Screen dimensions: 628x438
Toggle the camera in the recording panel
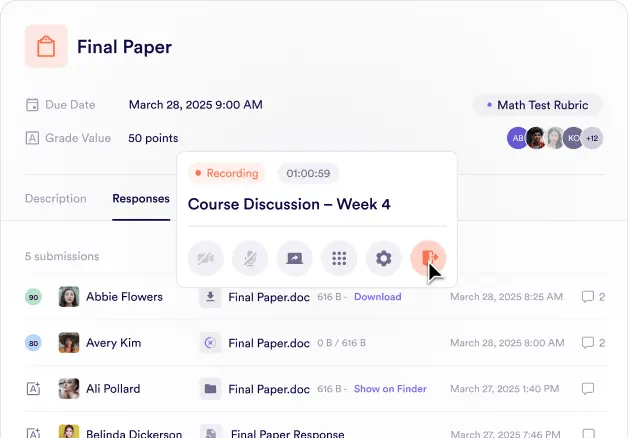pyautogui.click(x=205, y=258)
